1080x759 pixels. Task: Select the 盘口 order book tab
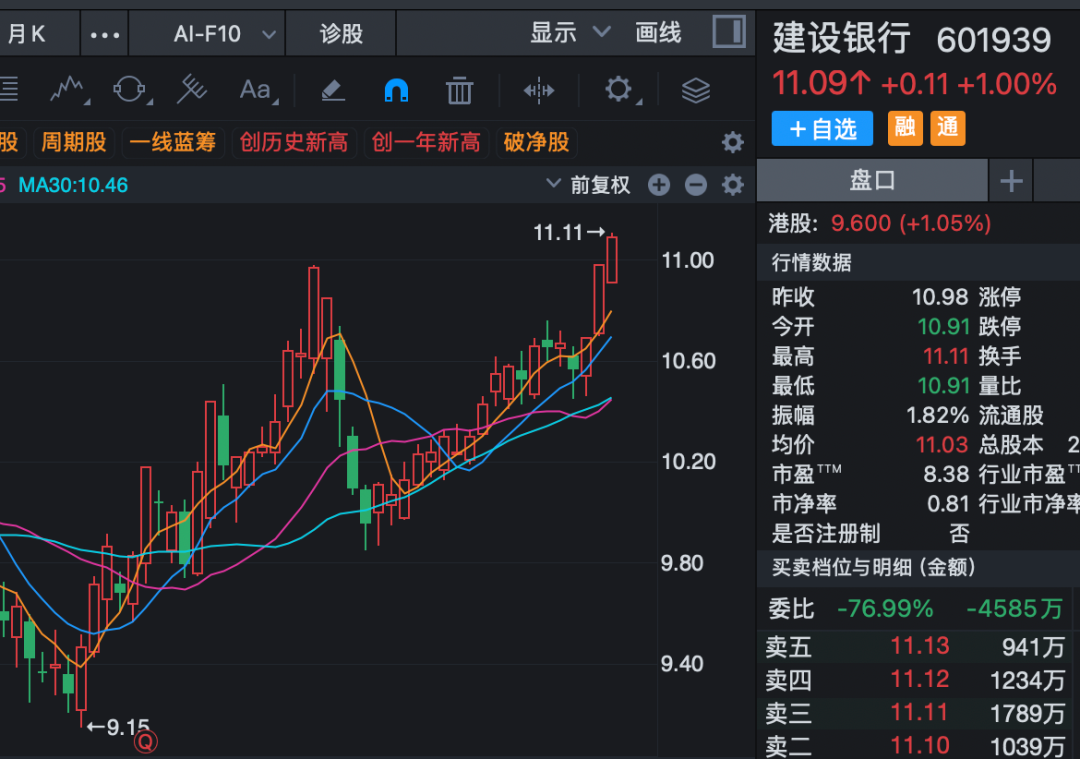click(872, 181)
